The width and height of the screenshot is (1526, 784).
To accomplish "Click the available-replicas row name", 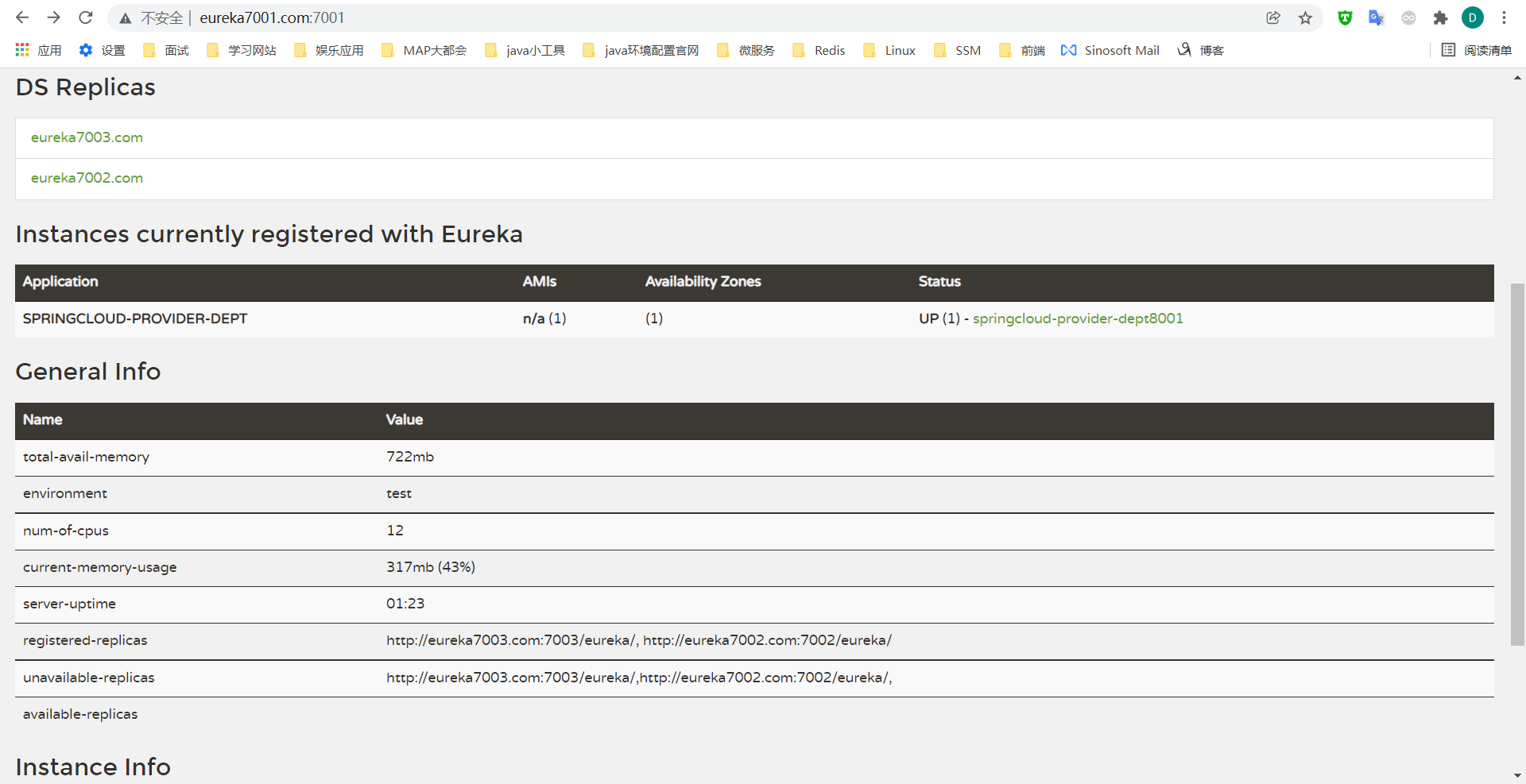I will point(80,714).
